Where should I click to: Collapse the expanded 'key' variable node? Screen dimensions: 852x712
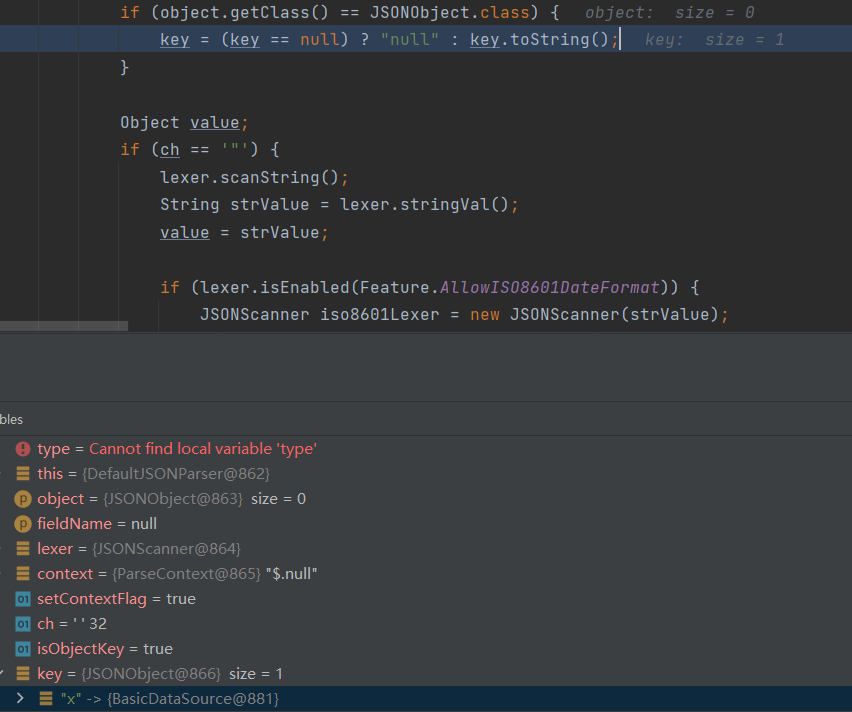[3, 674]
